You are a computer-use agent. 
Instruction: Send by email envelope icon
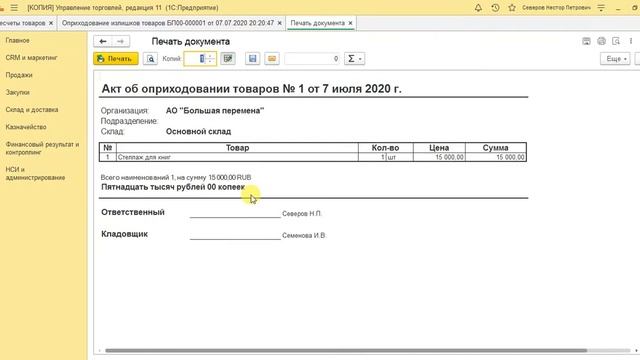(x=272, y=59)
